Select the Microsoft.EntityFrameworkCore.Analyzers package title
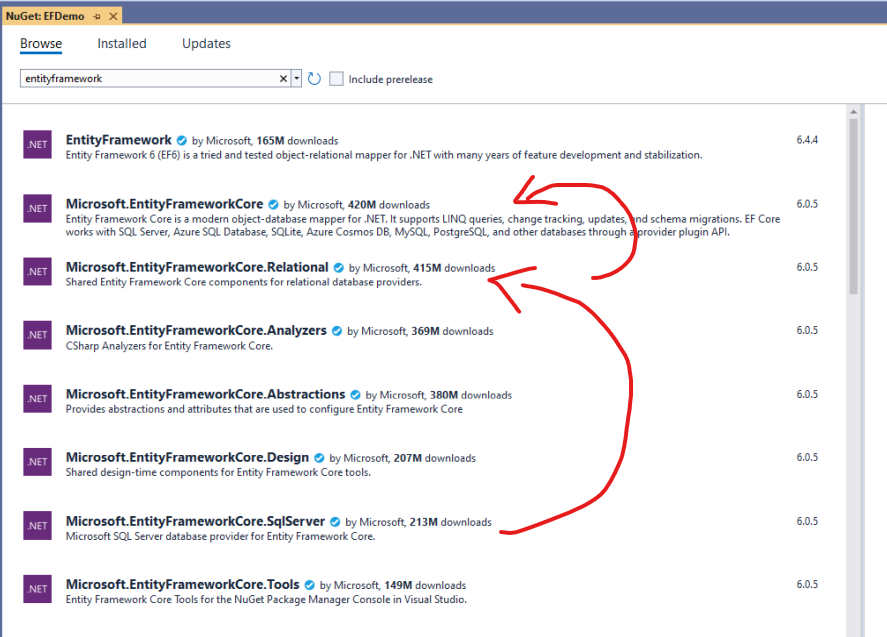This screenshot has height=637, width=887. [x=196, y=330]
